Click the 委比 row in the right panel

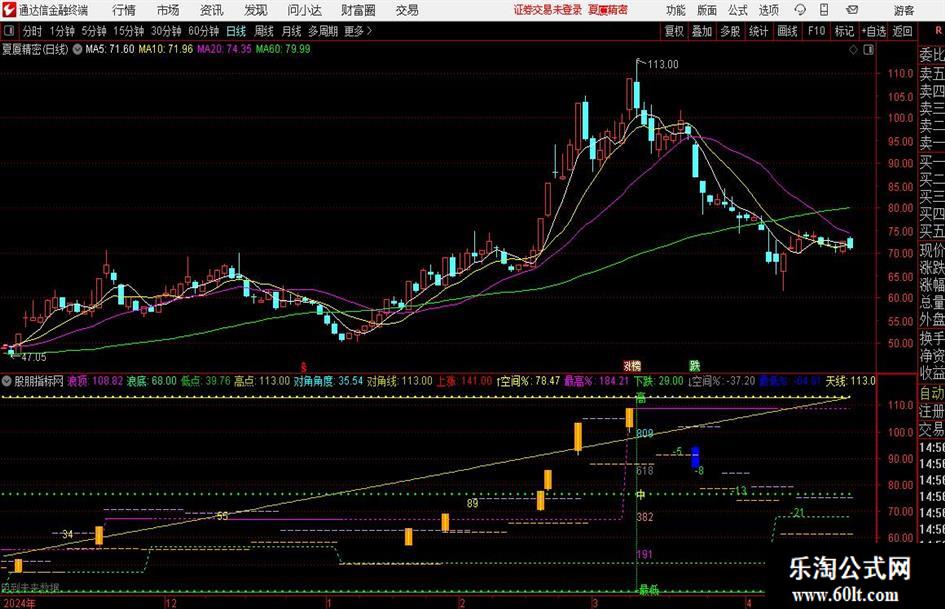pos(932,55)
